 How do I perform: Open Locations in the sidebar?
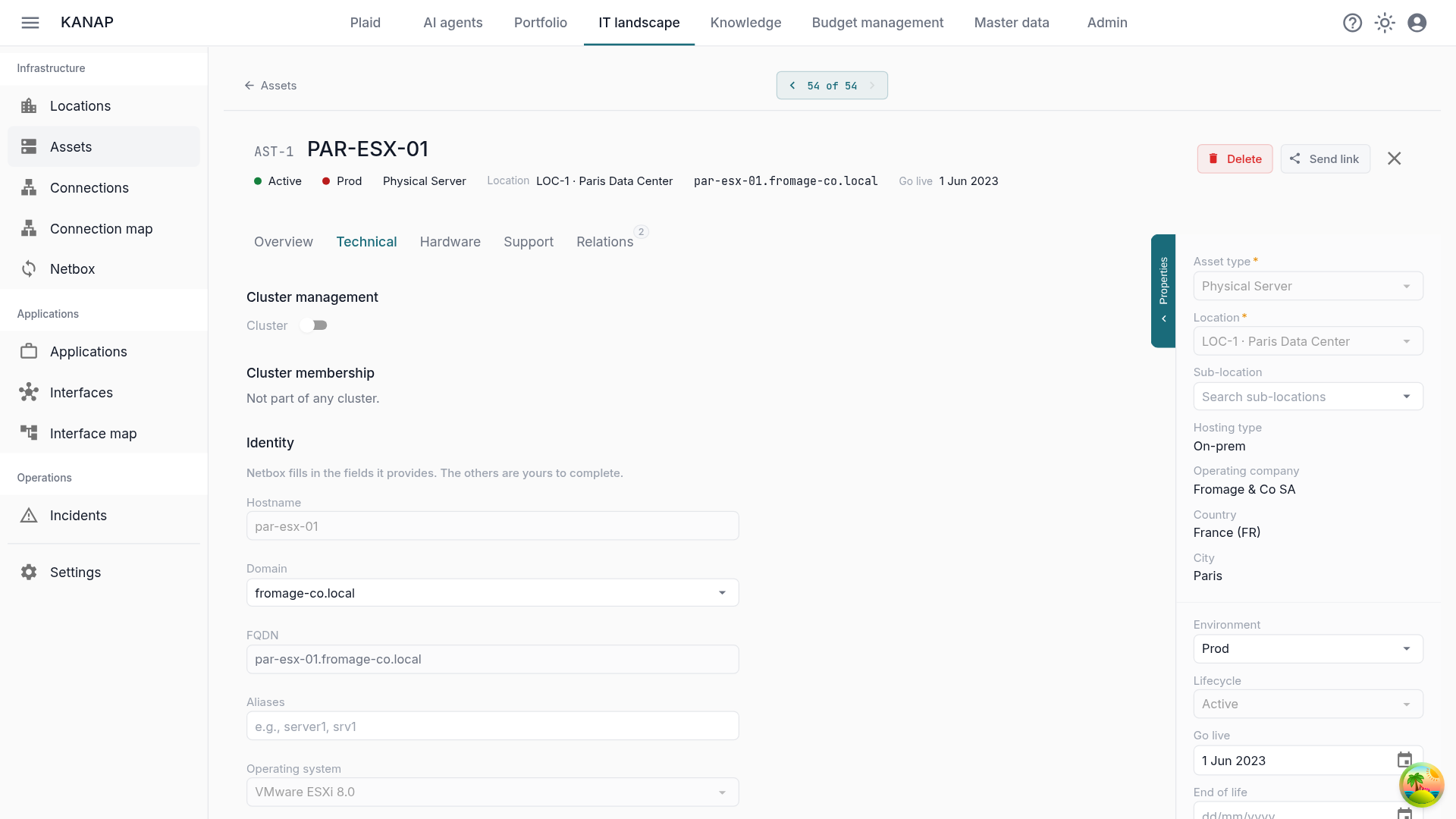pos(104,106)
